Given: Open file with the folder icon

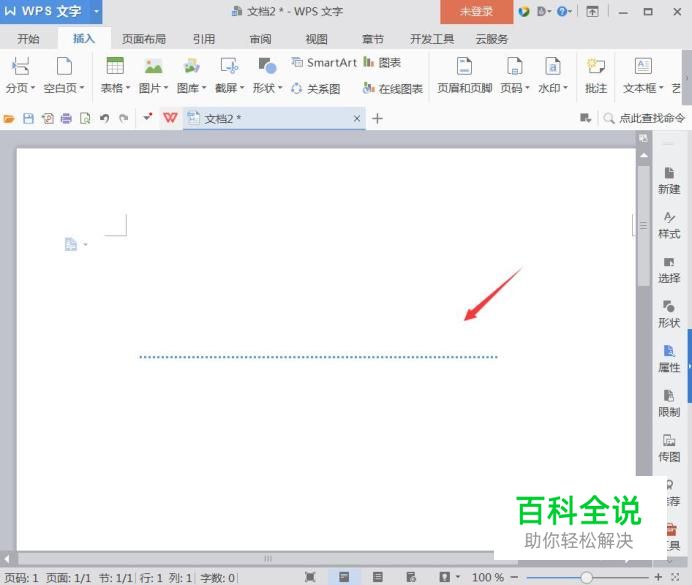Looking at the screenshot, I should coord(9,118).
